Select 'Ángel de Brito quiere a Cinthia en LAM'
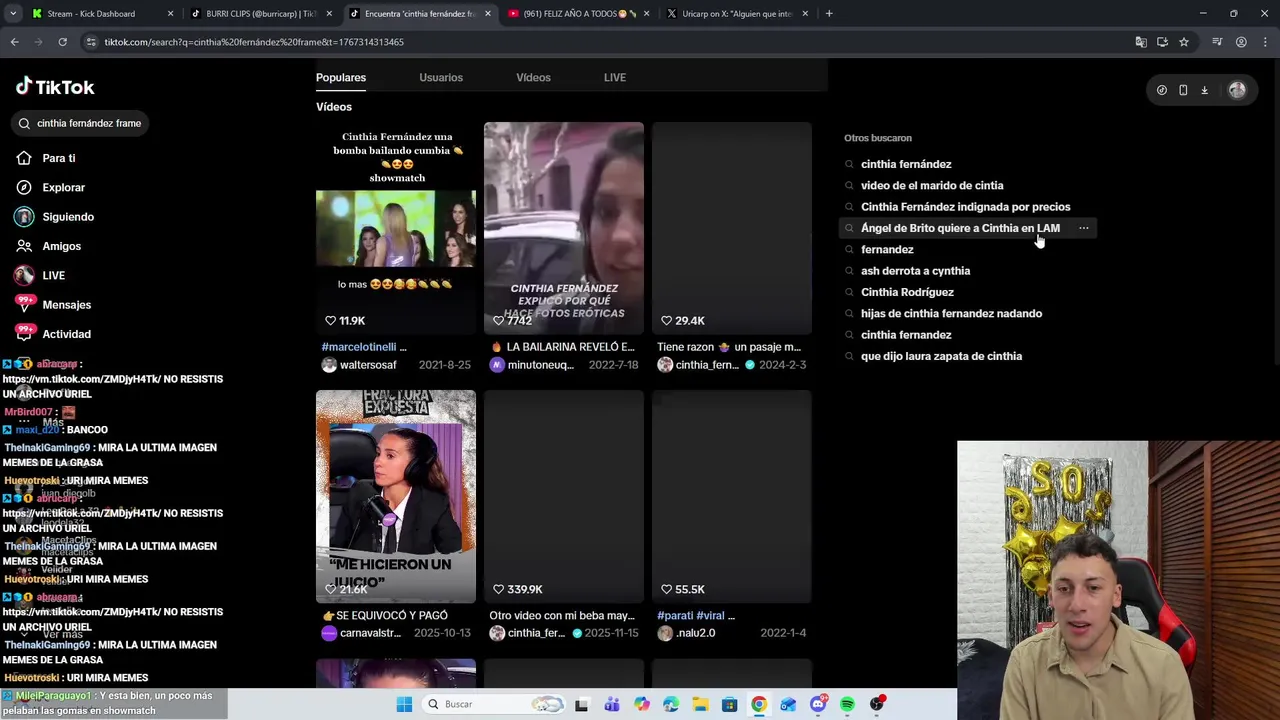 960,228
